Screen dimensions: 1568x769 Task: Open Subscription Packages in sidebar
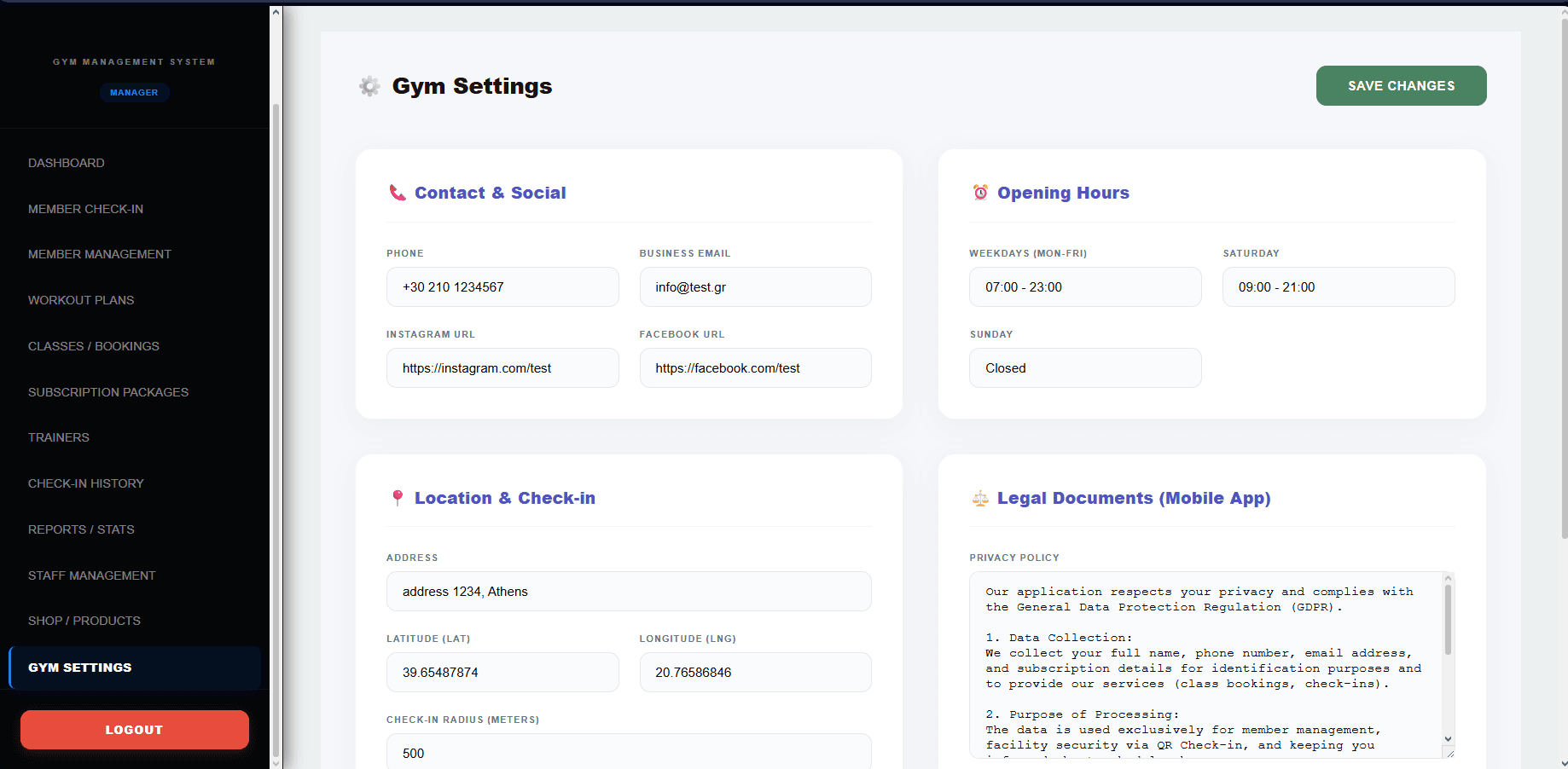(108, 392)
